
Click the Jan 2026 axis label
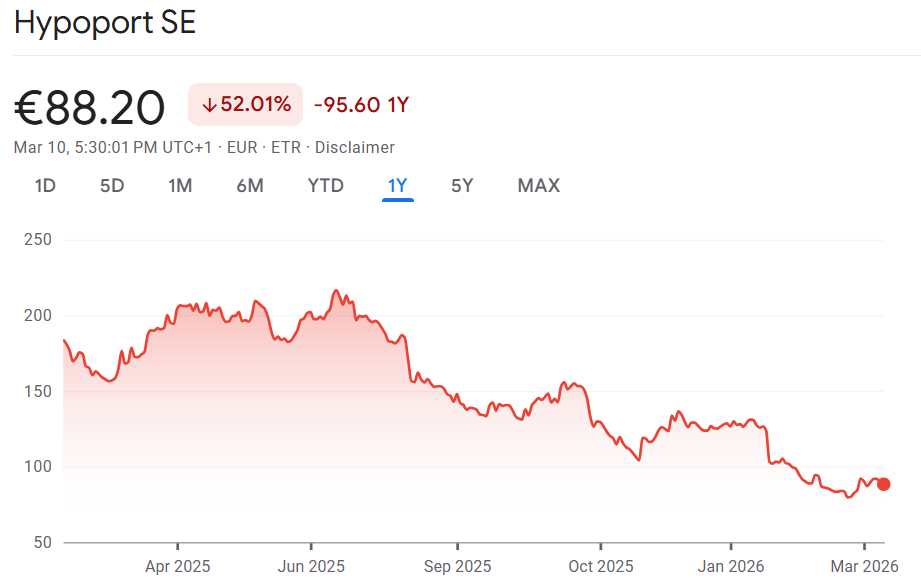731,566
